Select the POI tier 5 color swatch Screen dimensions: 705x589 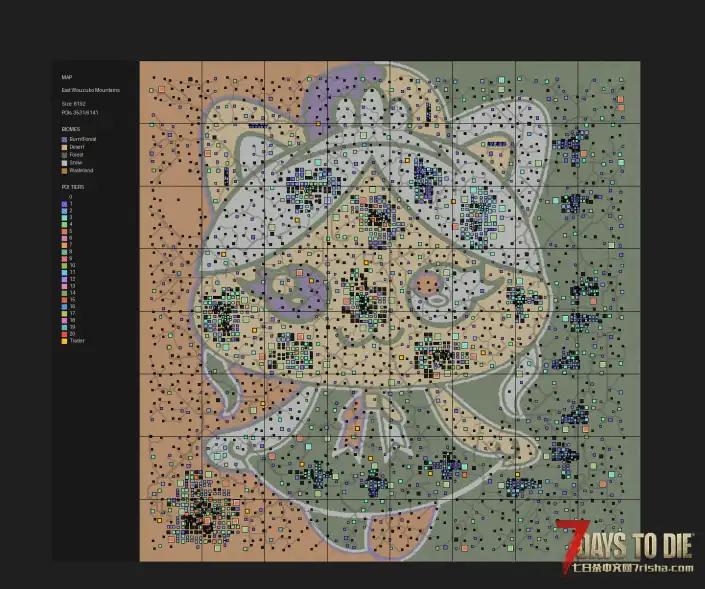coord(64,231)
